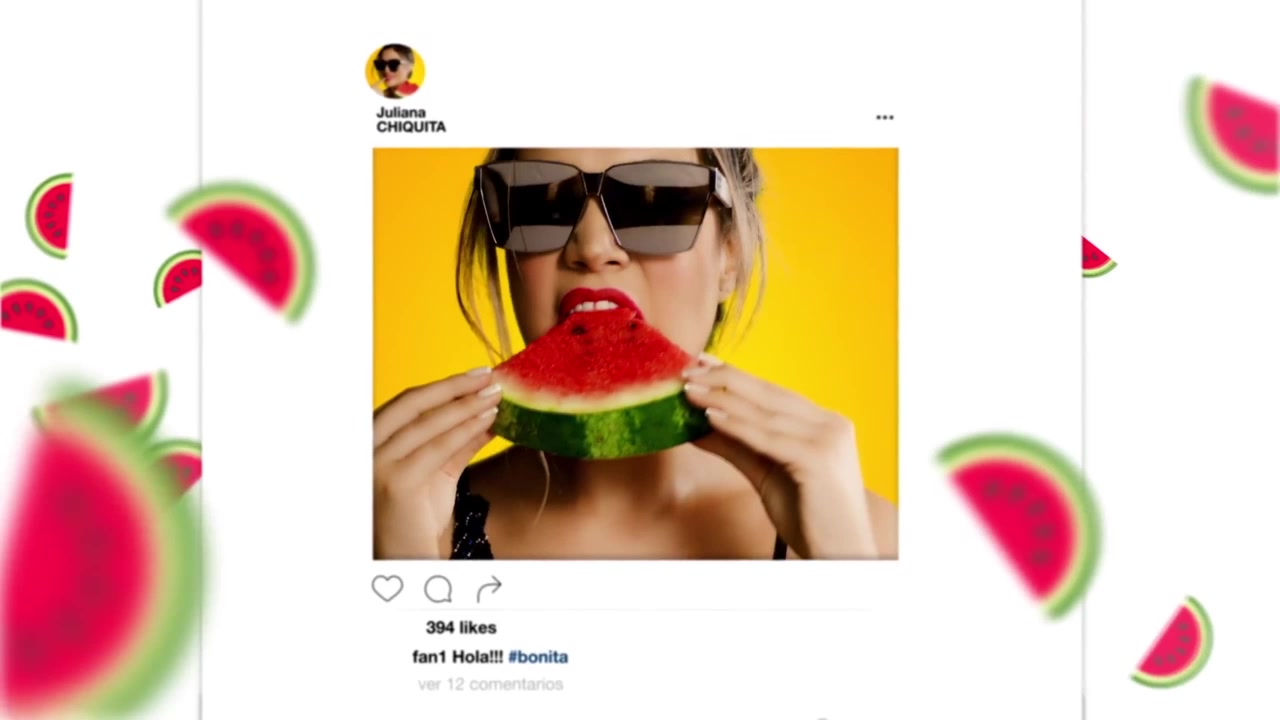1280x720 pixels.
Task: Open the three-dots post options menu
Action: tap(885, 117)
